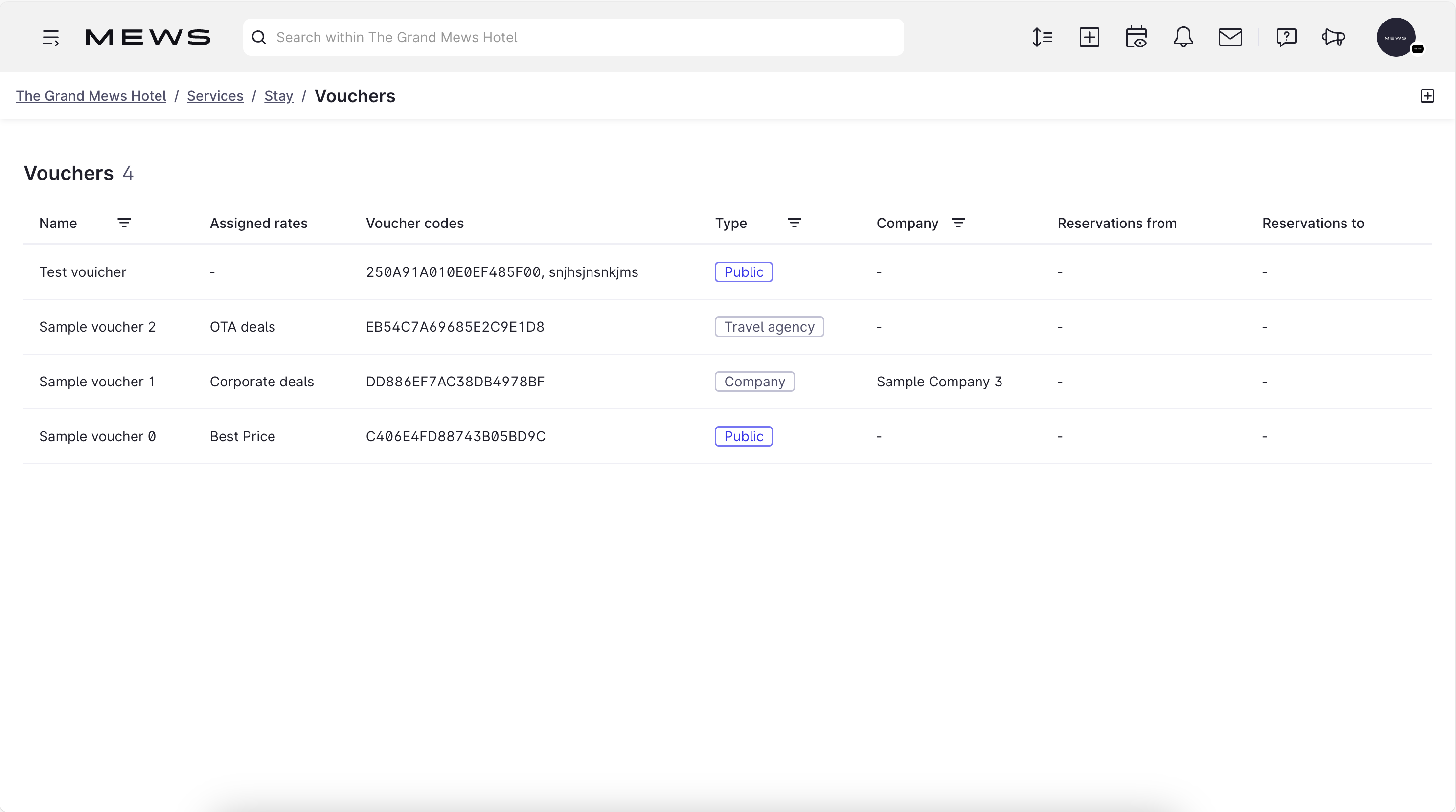
Task: Select the Company badge on Sample voucher 1
Action: click(x=754, y=382)
